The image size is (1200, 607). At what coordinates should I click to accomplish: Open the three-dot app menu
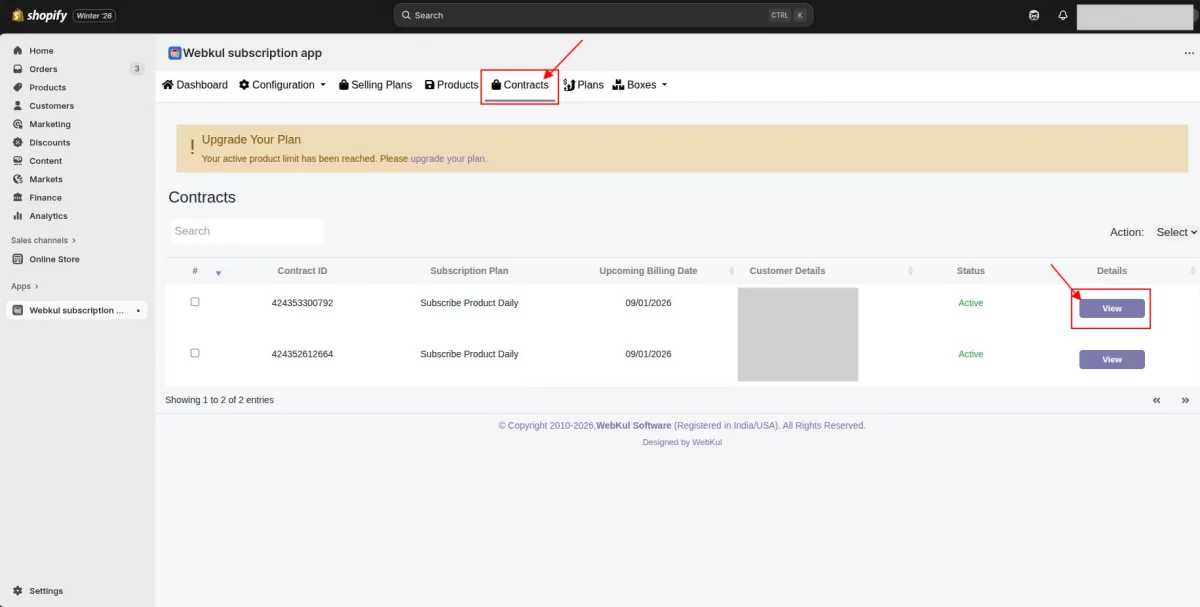tap(1189, 53)
